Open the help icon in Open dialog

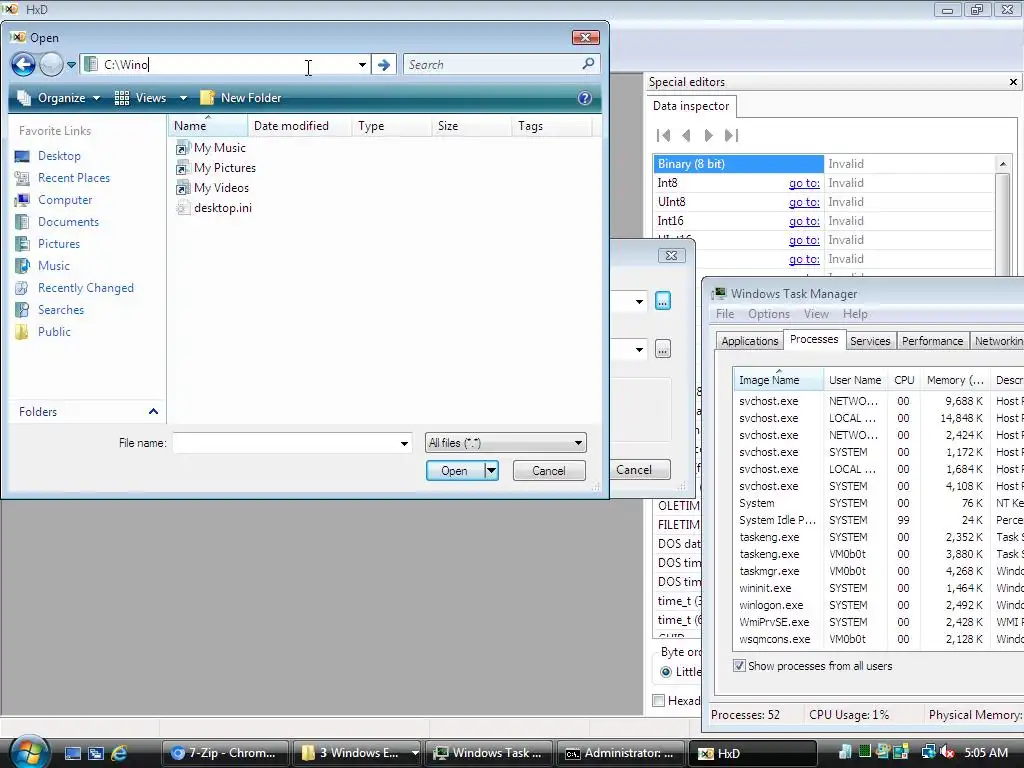pos(584,98)
